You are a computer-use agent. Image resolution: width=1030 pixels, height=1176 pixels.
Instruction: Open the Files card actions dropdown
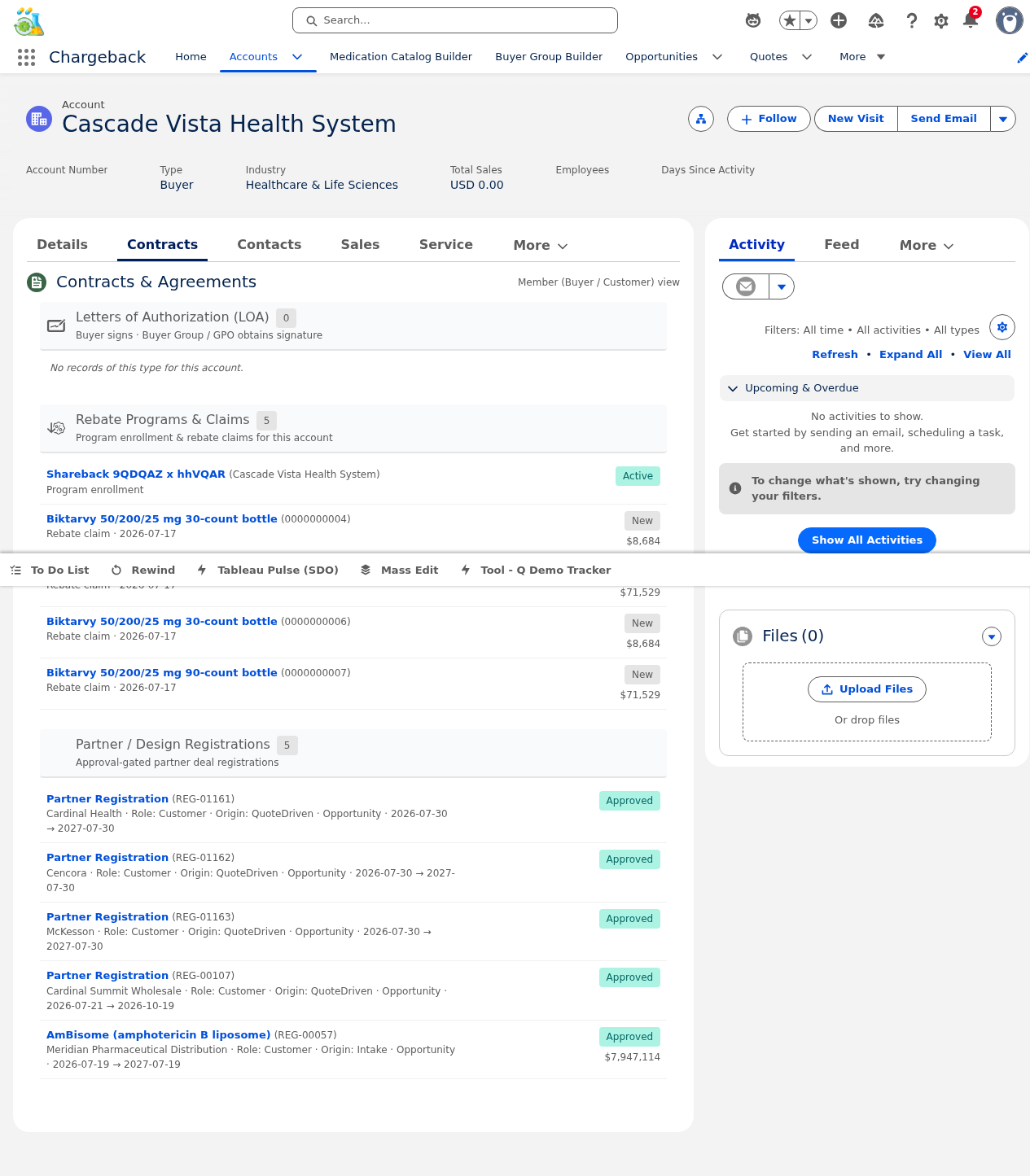pyautogui.click(x=992, y=636)
